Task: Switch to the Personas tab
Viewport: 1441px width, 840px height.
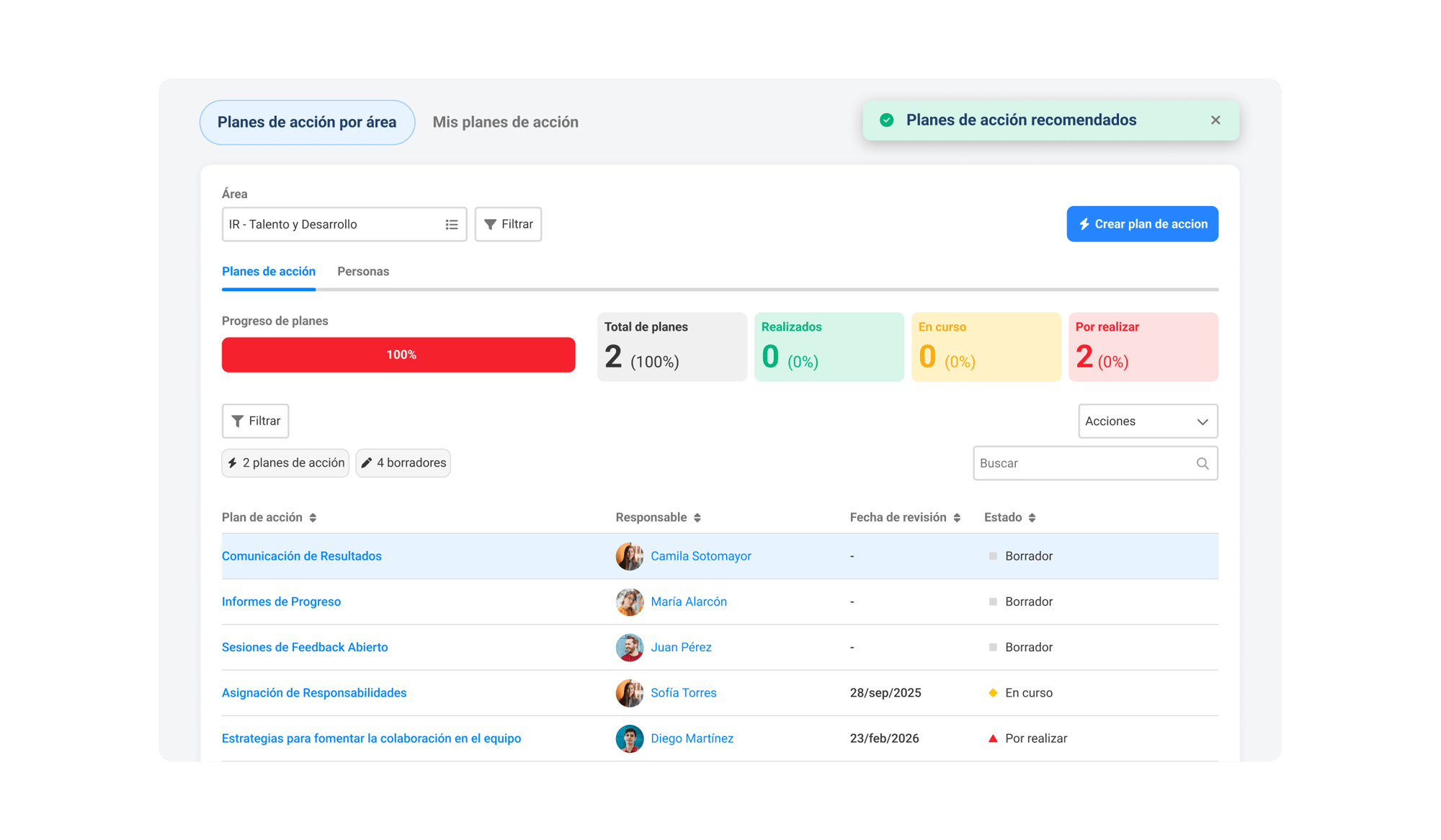Action: coord(363,272)
